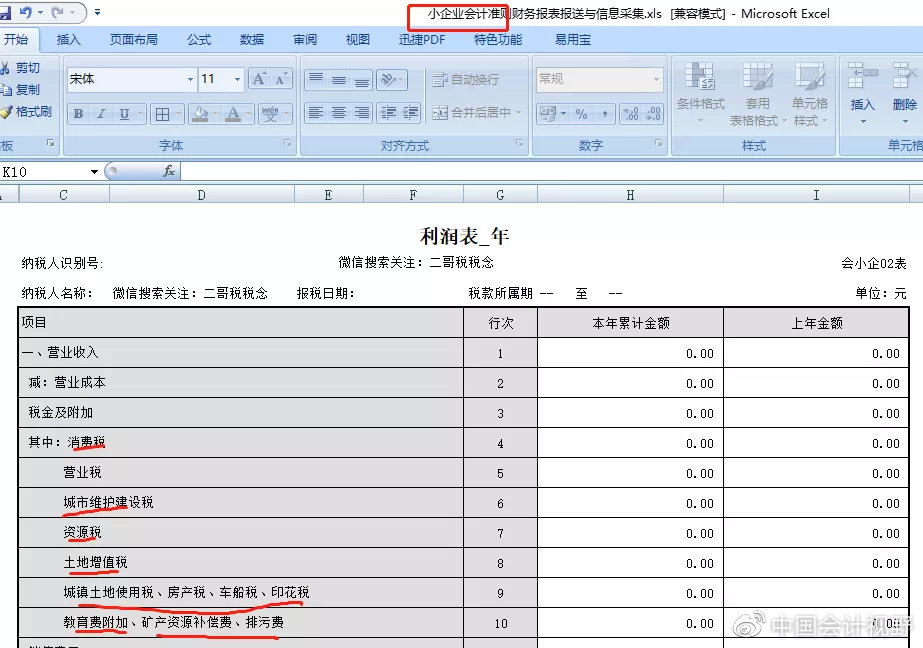The width and height of the screenshot is (923, 648).
Task: Click the borders icon
Action: [162, 114]
